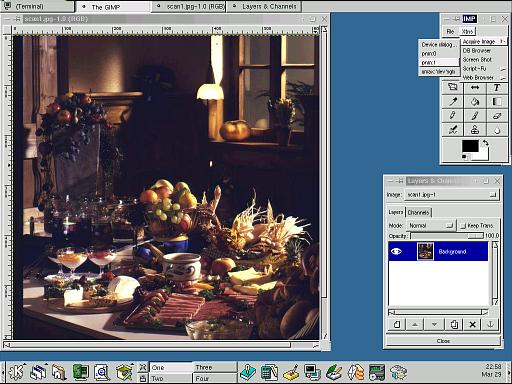The height and width of the screenshot is (384, 512).
Task: Click the swap foreground/background colors arrow
Action: [485, 143]
